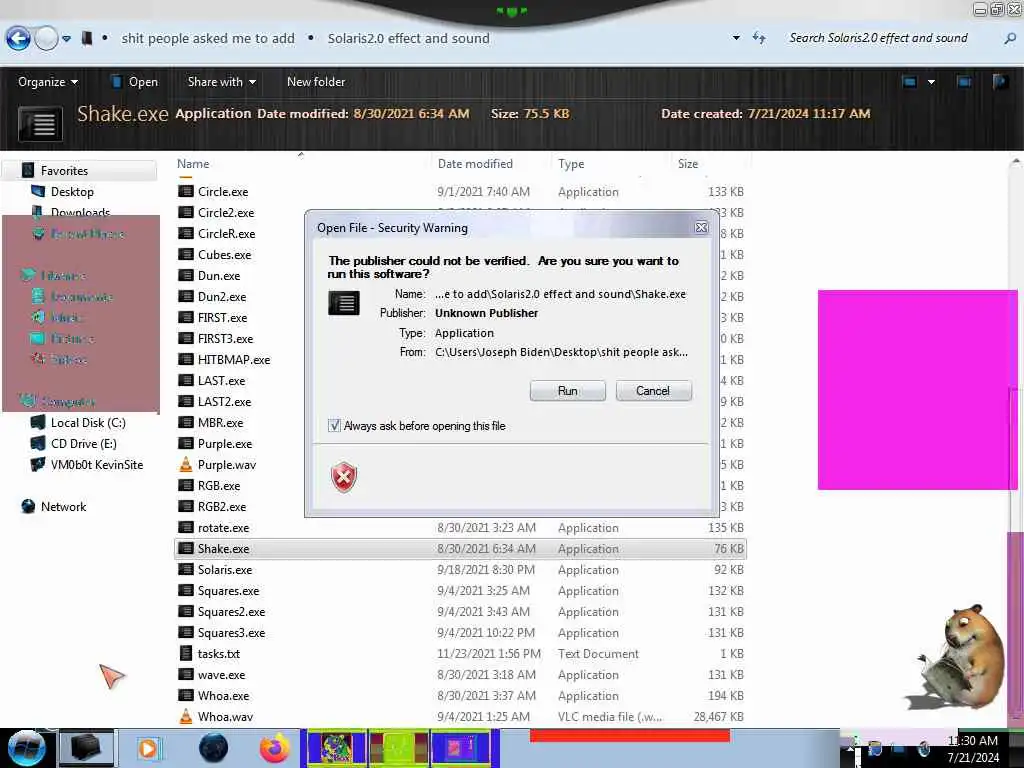Screen dimensions: 1024x768
Task: Open VM0b0t KevinSite in the sidebar
Action: click(97, 464)
